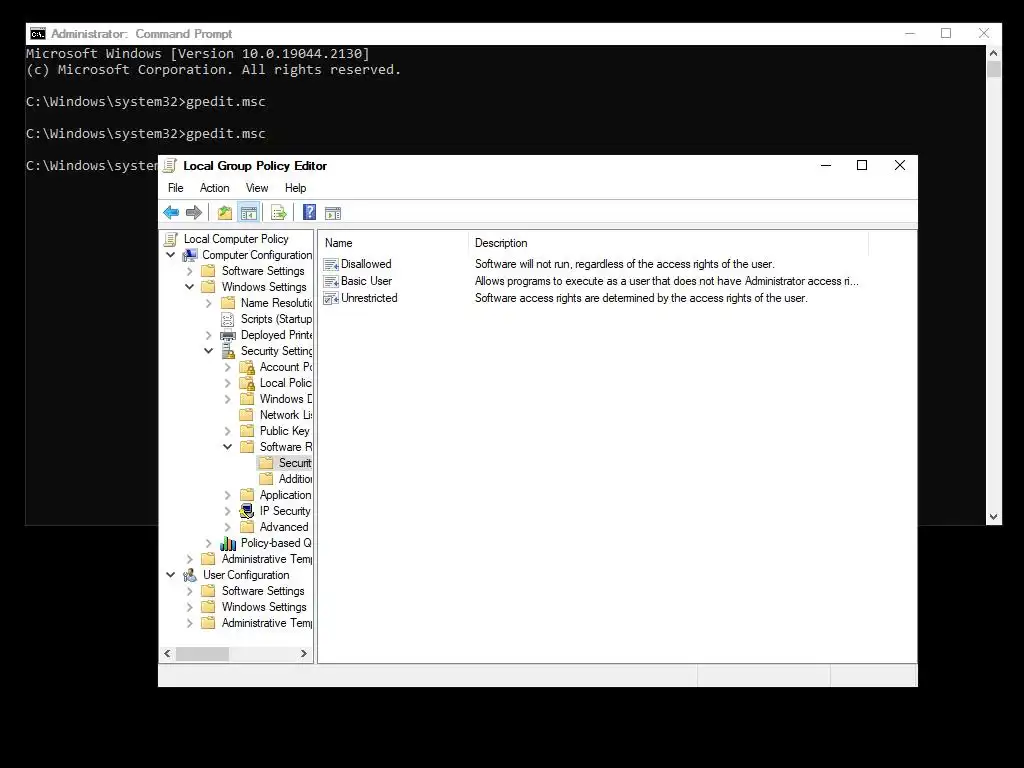Image resolution: width=1024 pixels, height=768 pixels.
Task: Toggle Show/Hide Action Pane toolbar icon
Action: tap(333, 213)
